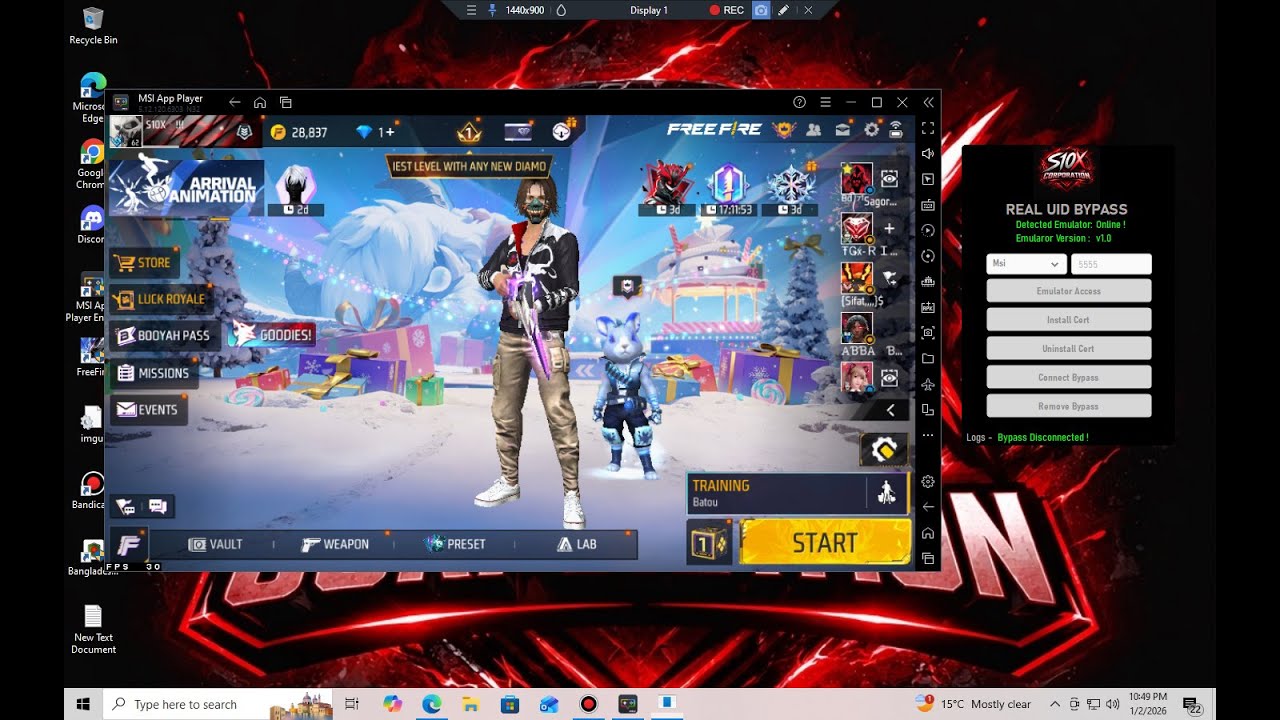Toggle the MSI App Player volume icon
The height and width of the screenshot is (720, 1280).
pos(928,154)
